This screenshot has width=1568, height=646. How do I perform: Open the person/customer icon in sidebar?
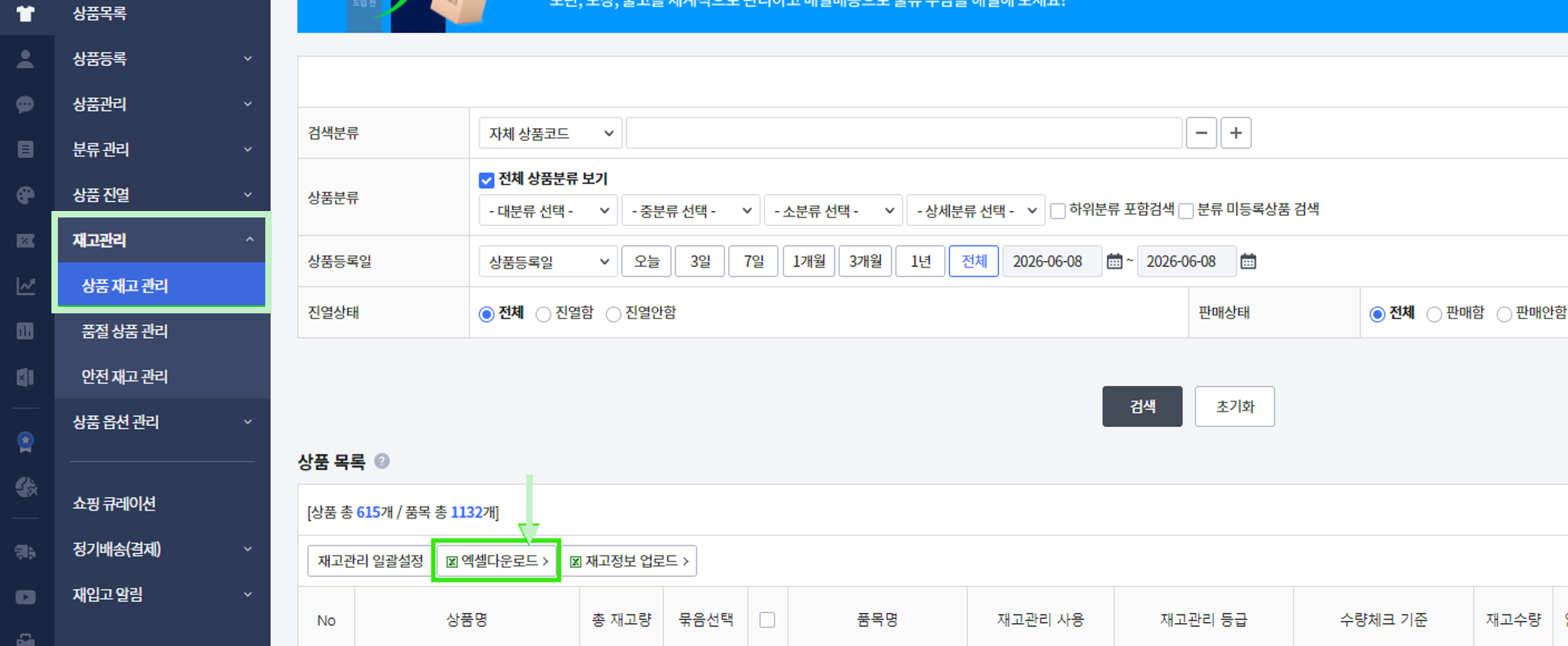(26, 59)
